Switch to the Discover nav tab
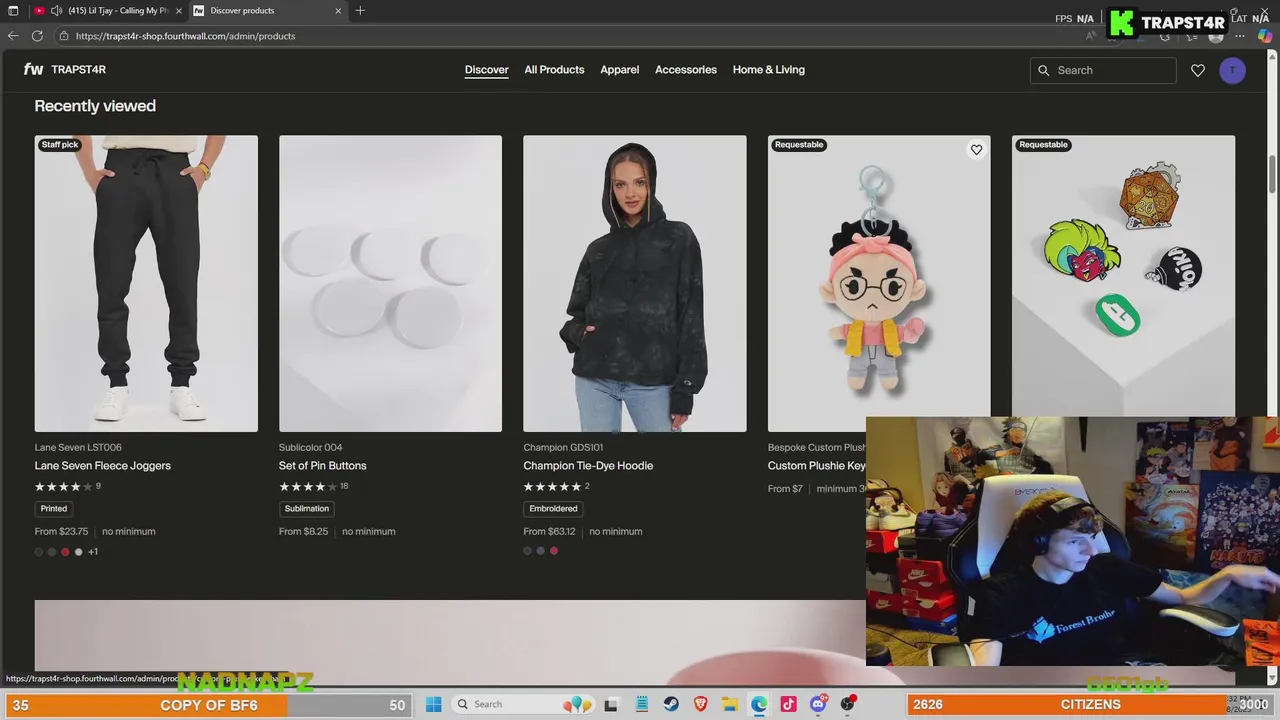Image resolution: width=1280 pixels, height=720 pixels. pos(486,70)
